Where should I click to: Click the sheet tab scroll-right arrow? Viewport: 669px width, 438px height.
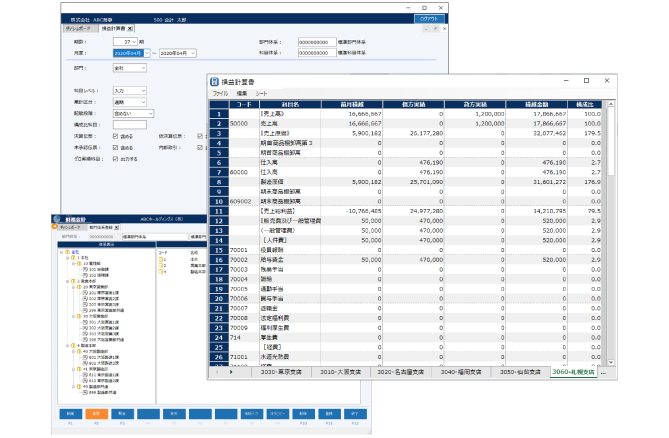pos(231,372)
